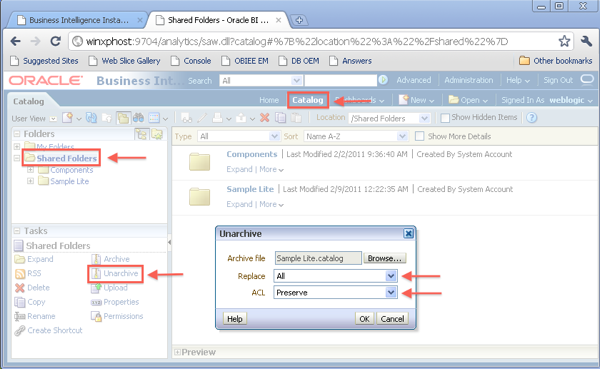Open the Help menu in Oracle header
600x369 pixels.
[x=518, y=80]
